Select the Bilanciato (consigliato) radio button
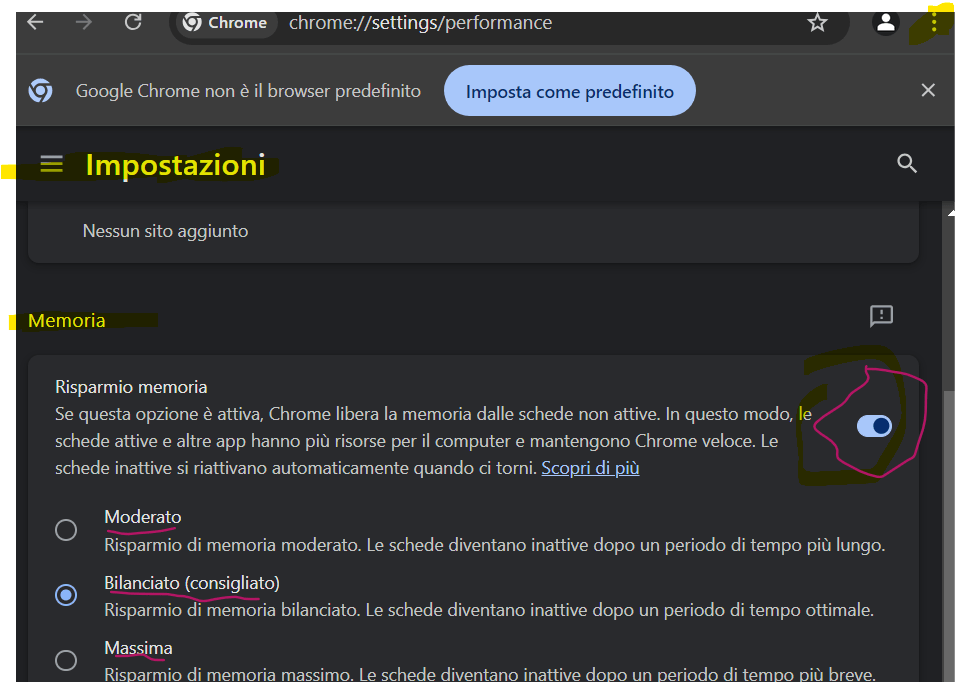The image size is (957, 682). 66,595
